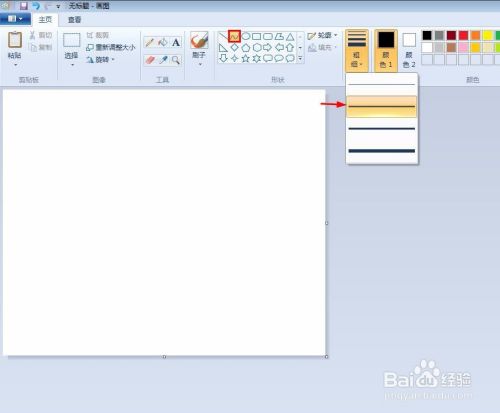Pick the black color swatch

[427, 35]
